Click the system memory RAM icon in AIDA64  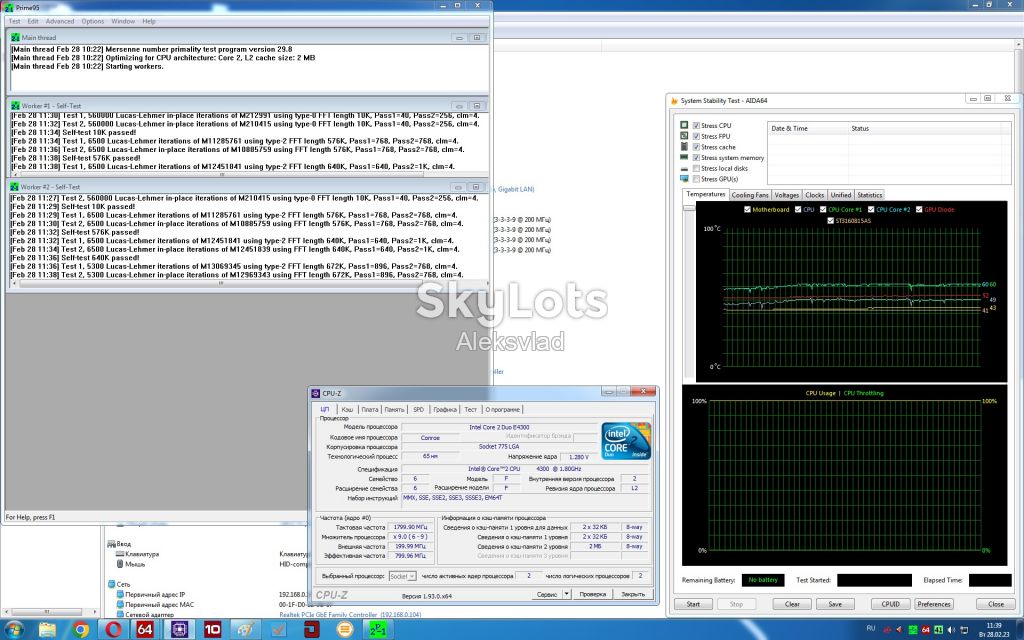point(684,157)
